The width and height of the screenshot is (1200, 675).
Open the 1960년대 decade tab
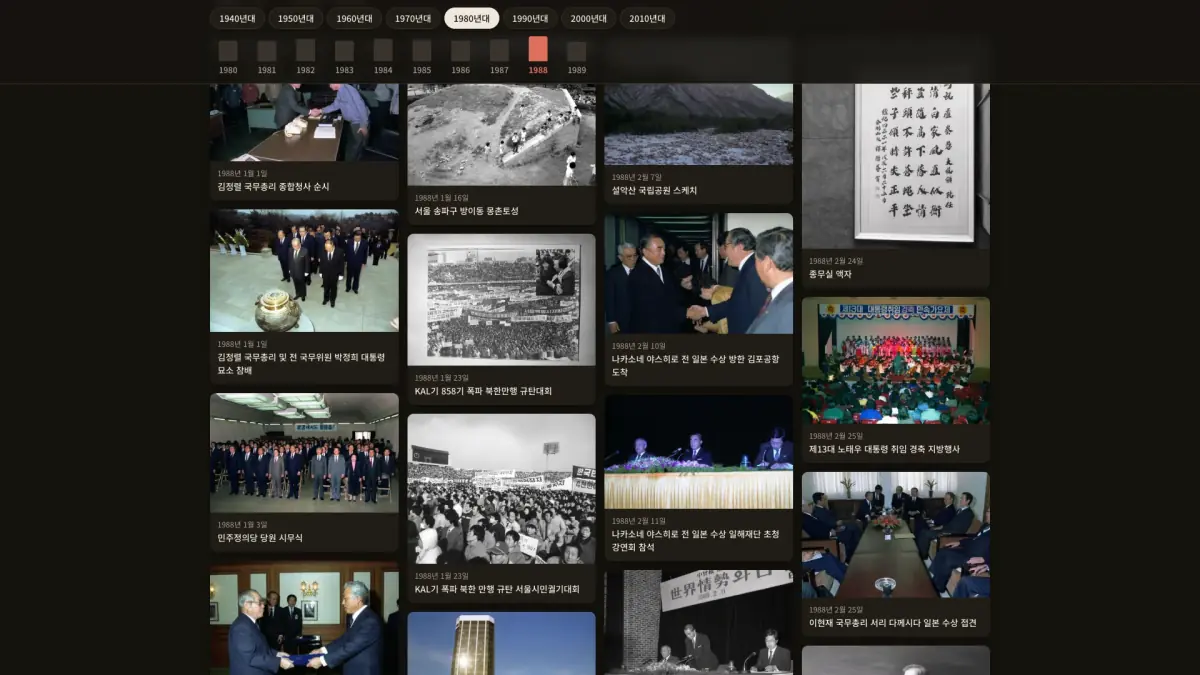[x=354, y=18]
